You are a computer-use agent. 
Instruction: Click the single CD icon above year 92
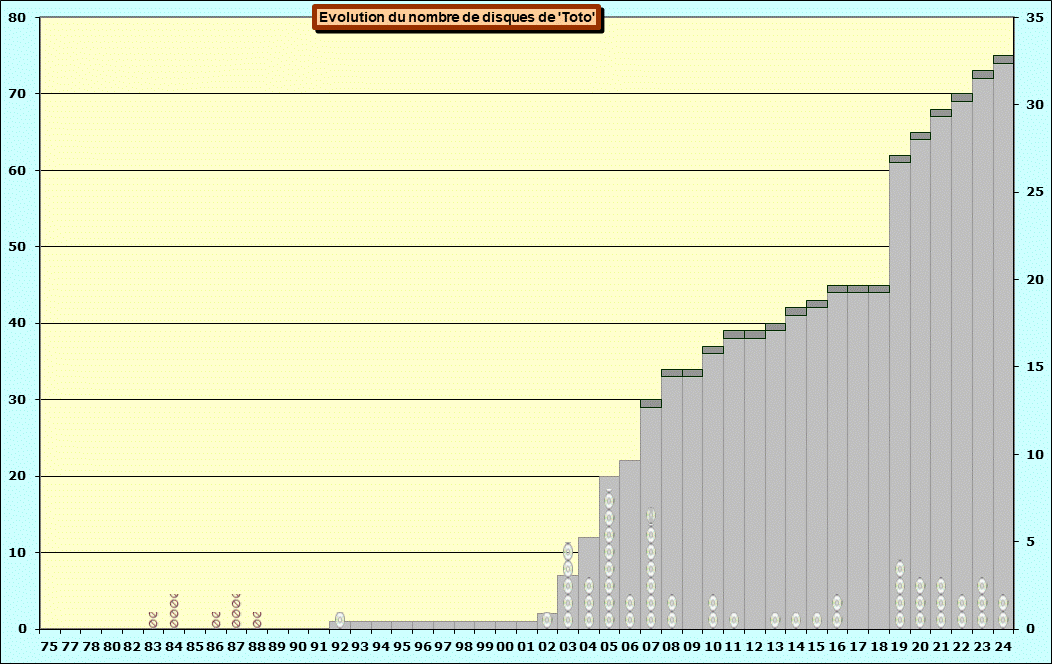(340, 620)
